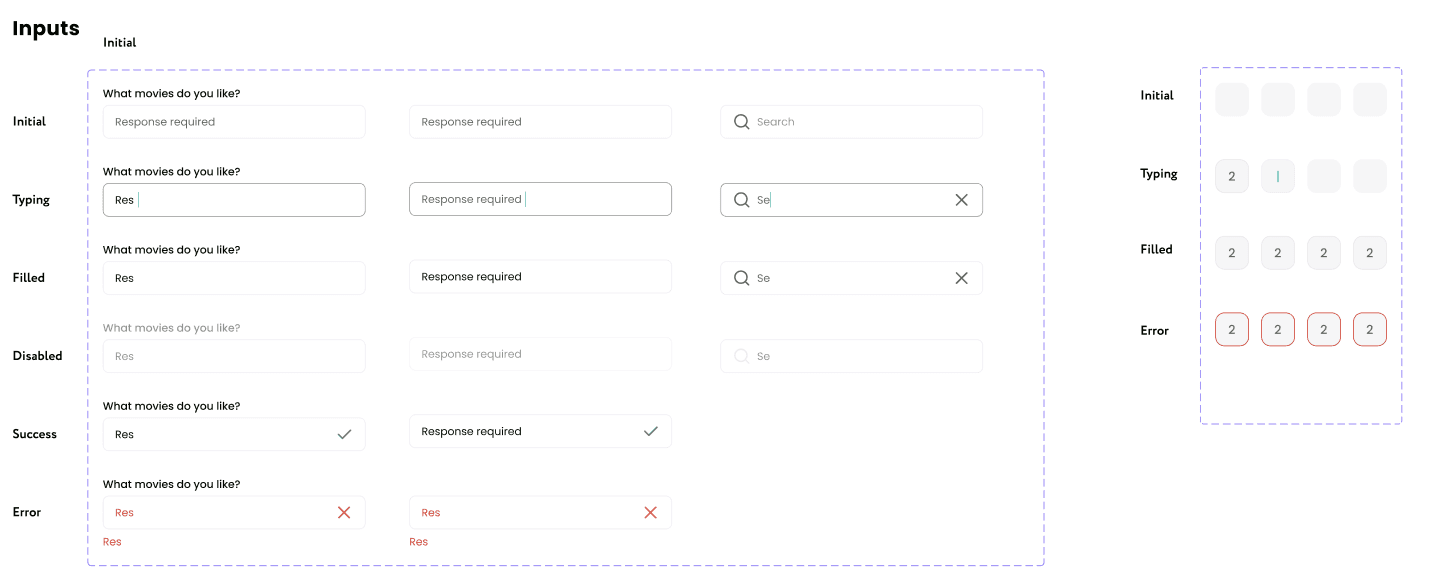This screenshot has width=1430, height=586.
Task: Click the first code box in Filled row
Action: 1232,253
